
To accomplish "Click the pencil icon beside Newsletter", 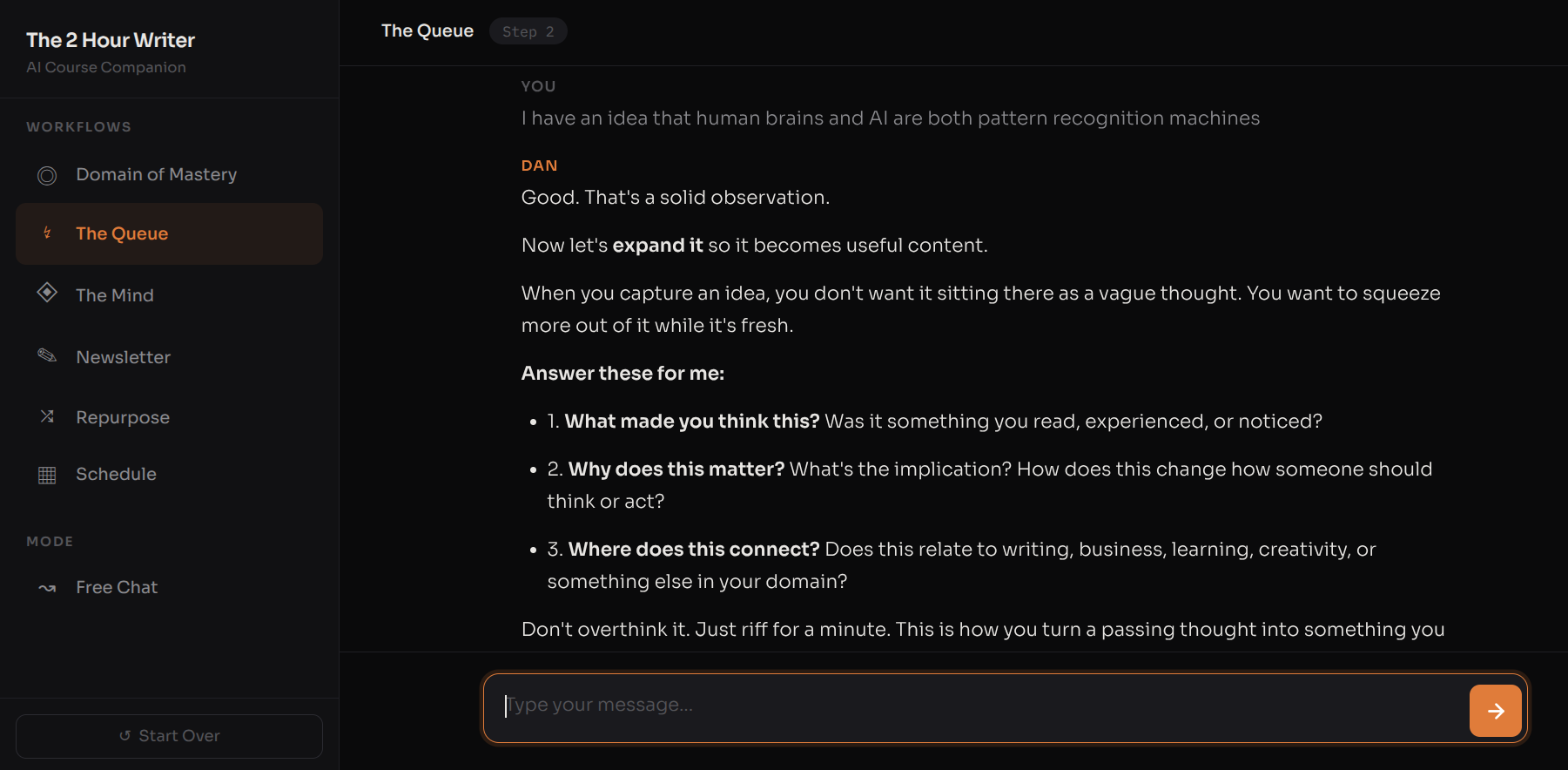I will coord(47,355).
